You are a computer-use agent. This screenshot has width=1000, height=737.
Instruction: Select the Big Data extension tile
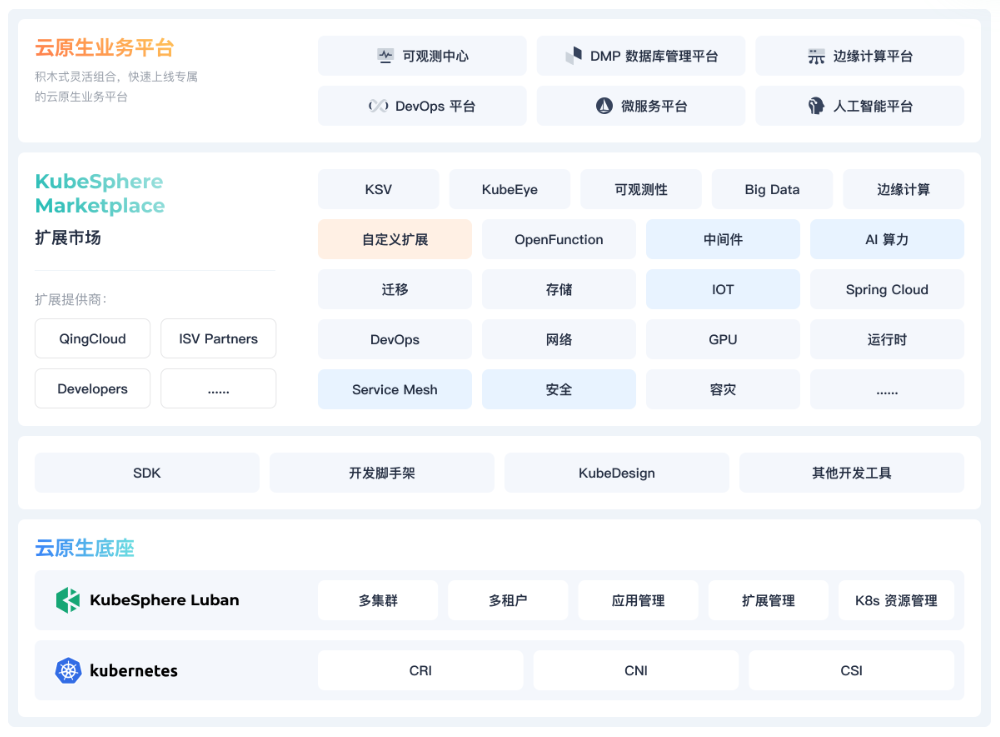(772, 189)
